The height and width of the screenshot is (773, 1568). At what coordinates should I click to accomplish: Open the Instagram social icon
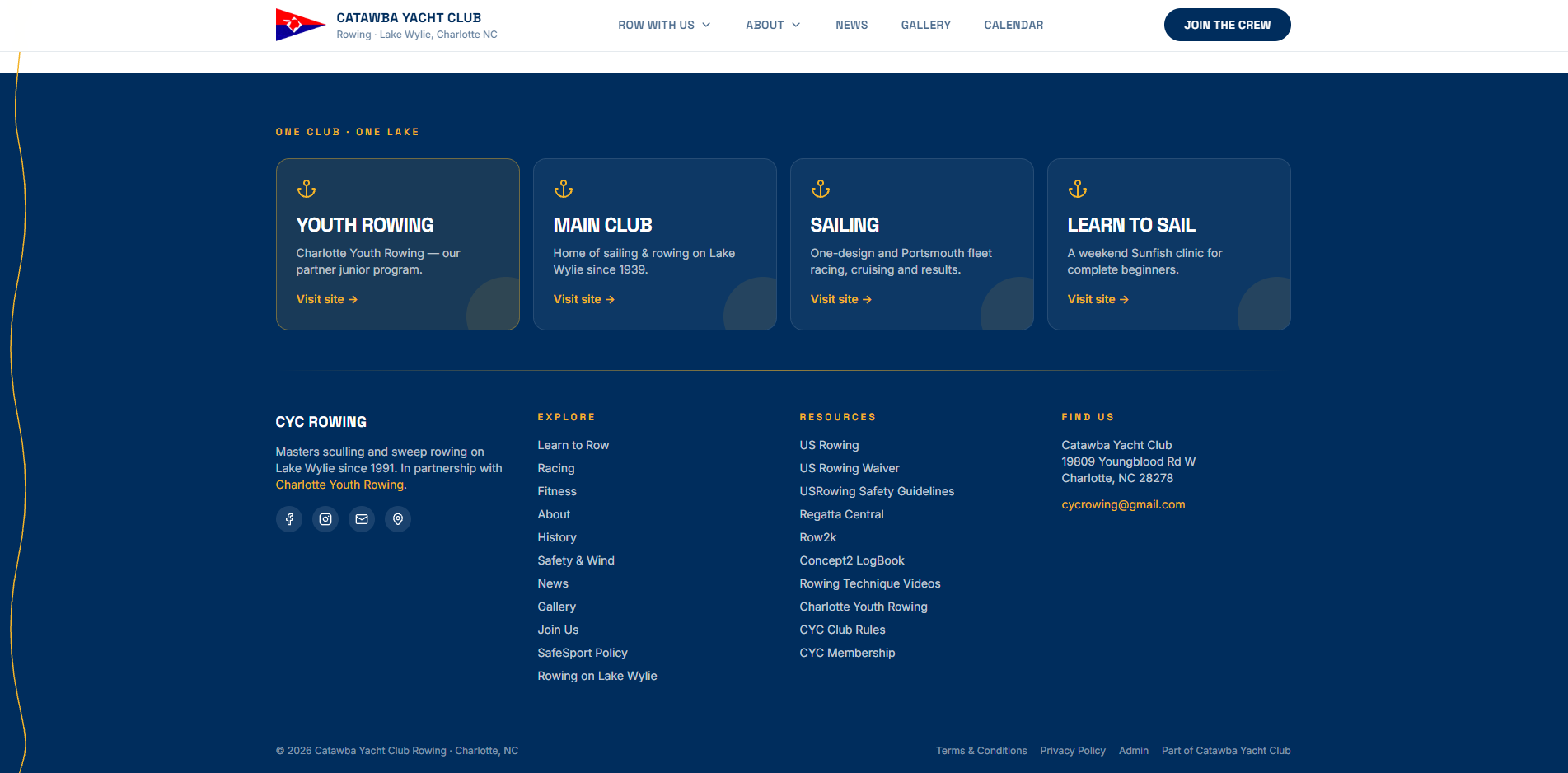[325, 519]
